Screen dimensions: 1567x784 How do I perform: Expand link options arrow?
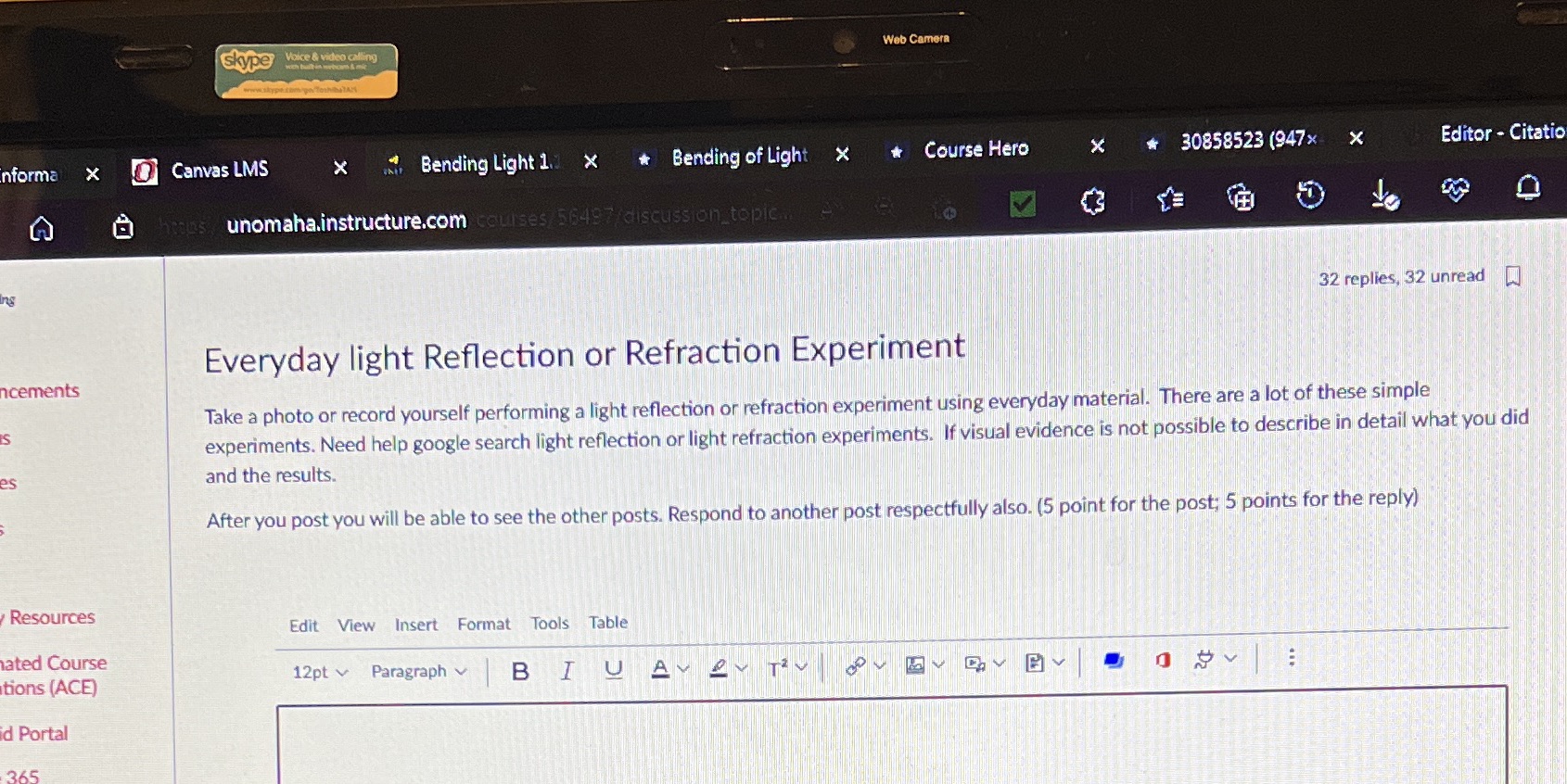[879, 664]
